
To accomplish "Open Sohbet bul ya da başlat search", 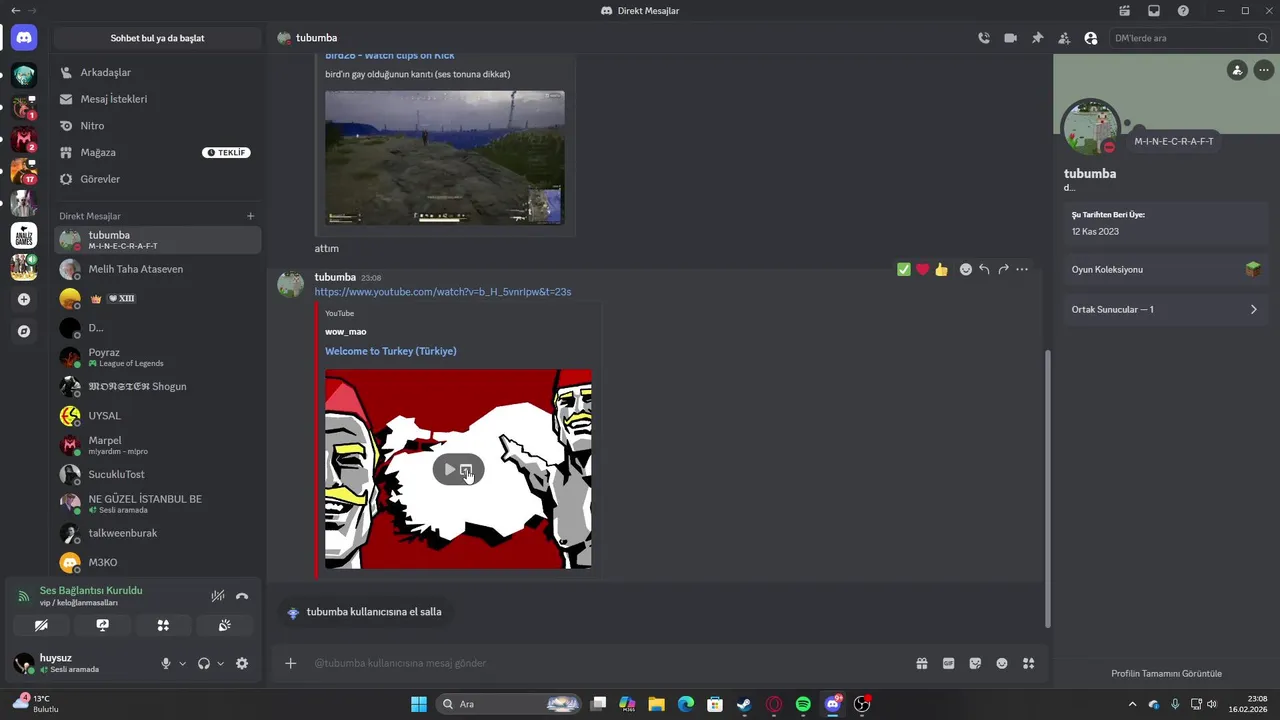I will [x=158, y=38].
